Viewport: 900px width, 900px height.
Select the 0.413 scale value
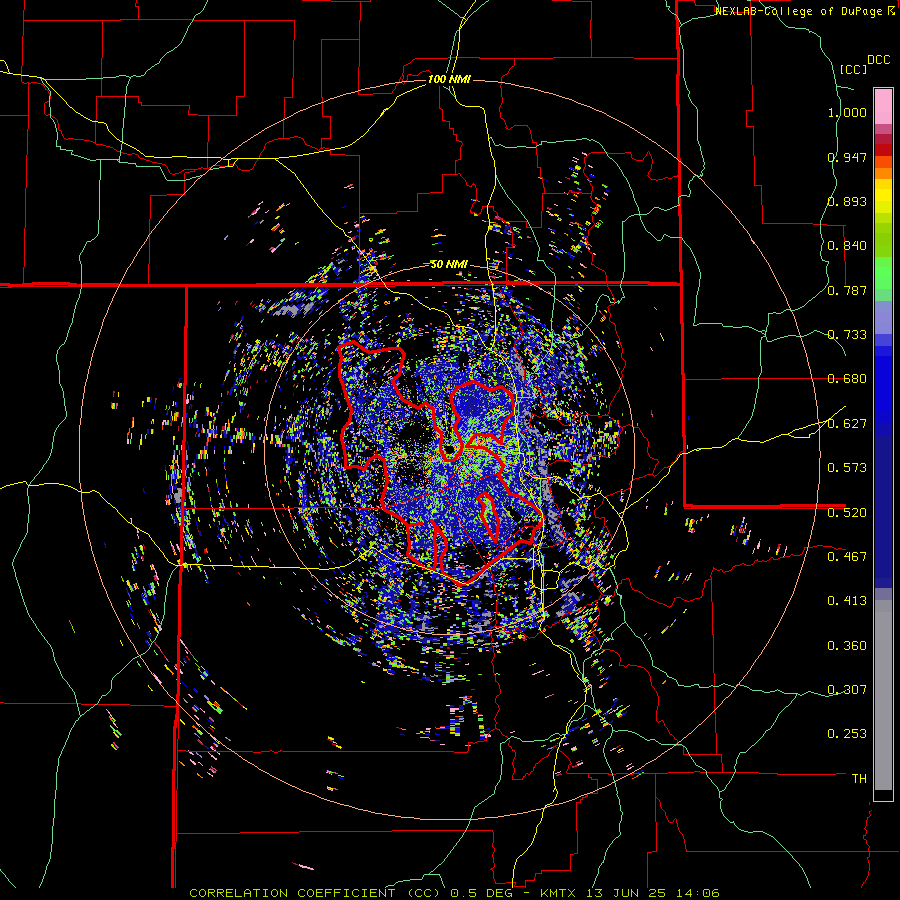(x=847, y=601)
